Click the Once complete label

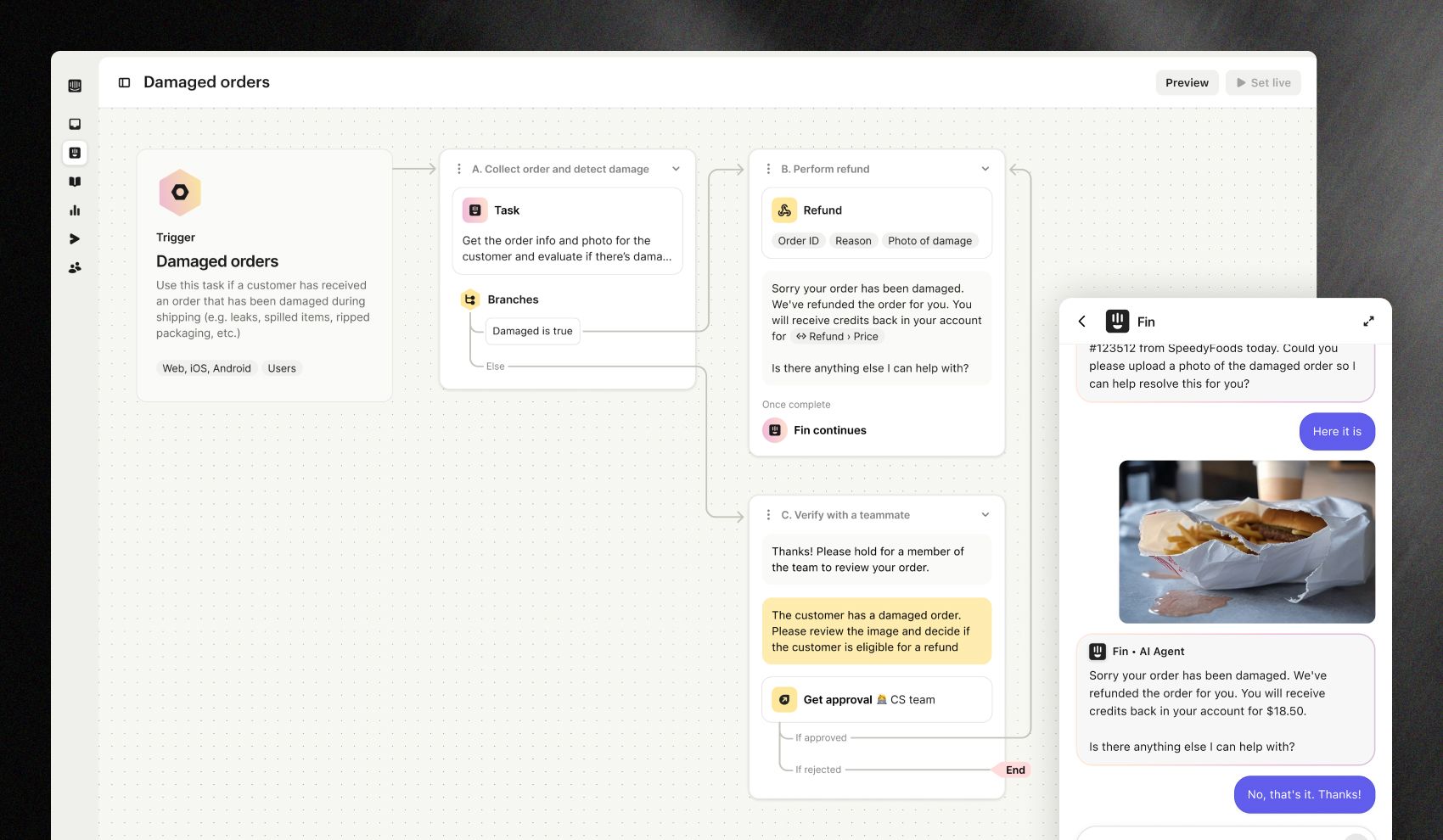(796, 405)
